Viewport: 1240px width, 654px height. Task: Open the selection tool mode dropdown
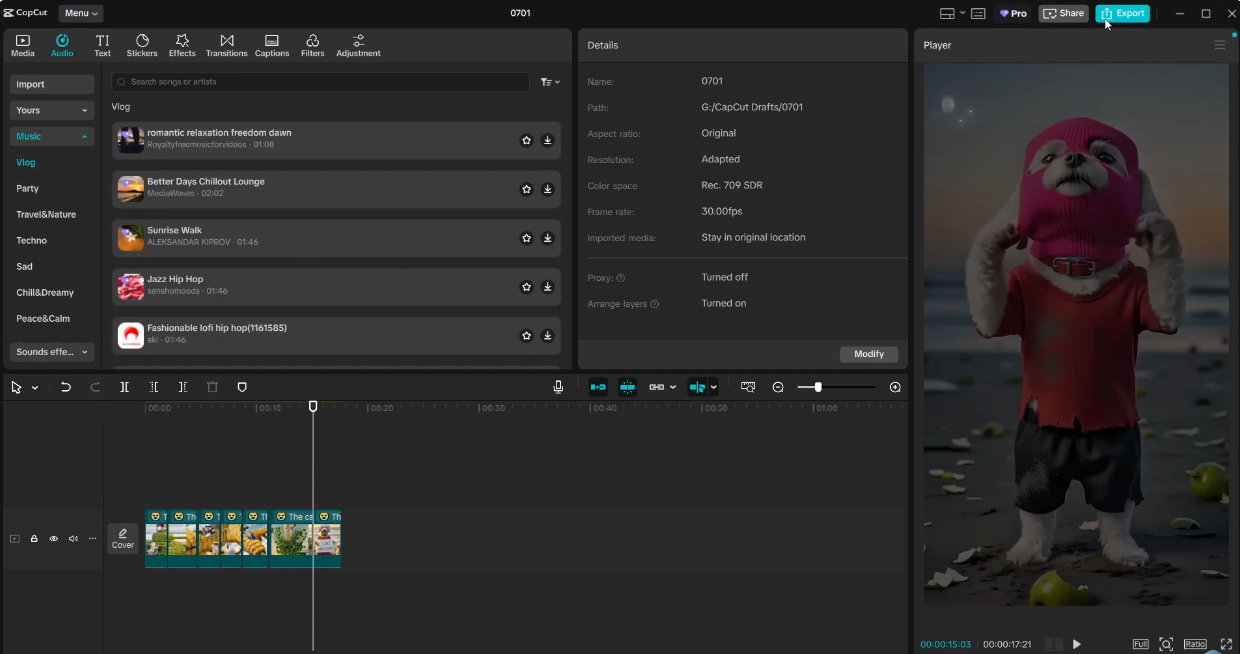[34, 387]
